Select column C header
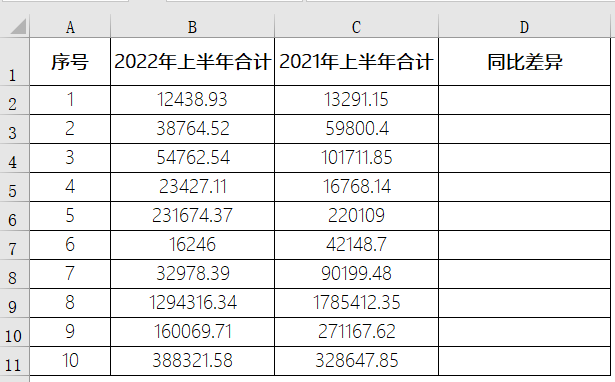The width and height of the screenshot is (615, 382). click(x=356, y=27)
